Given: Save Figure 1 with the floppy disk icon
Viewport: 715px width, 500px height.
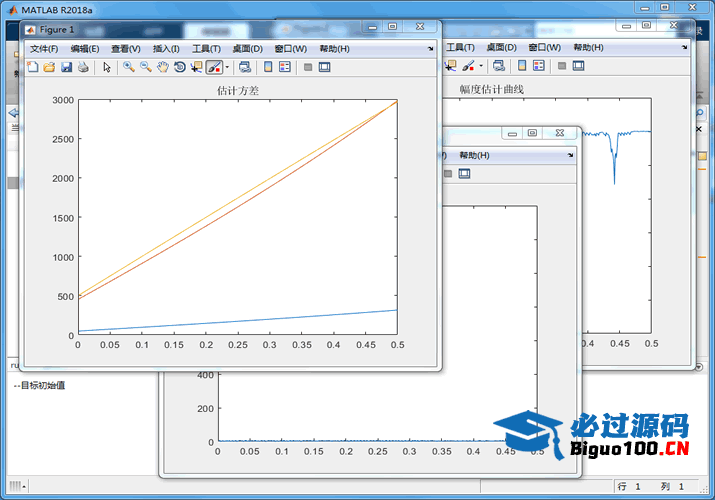Looking at the screenshot, I should (66, 67).
